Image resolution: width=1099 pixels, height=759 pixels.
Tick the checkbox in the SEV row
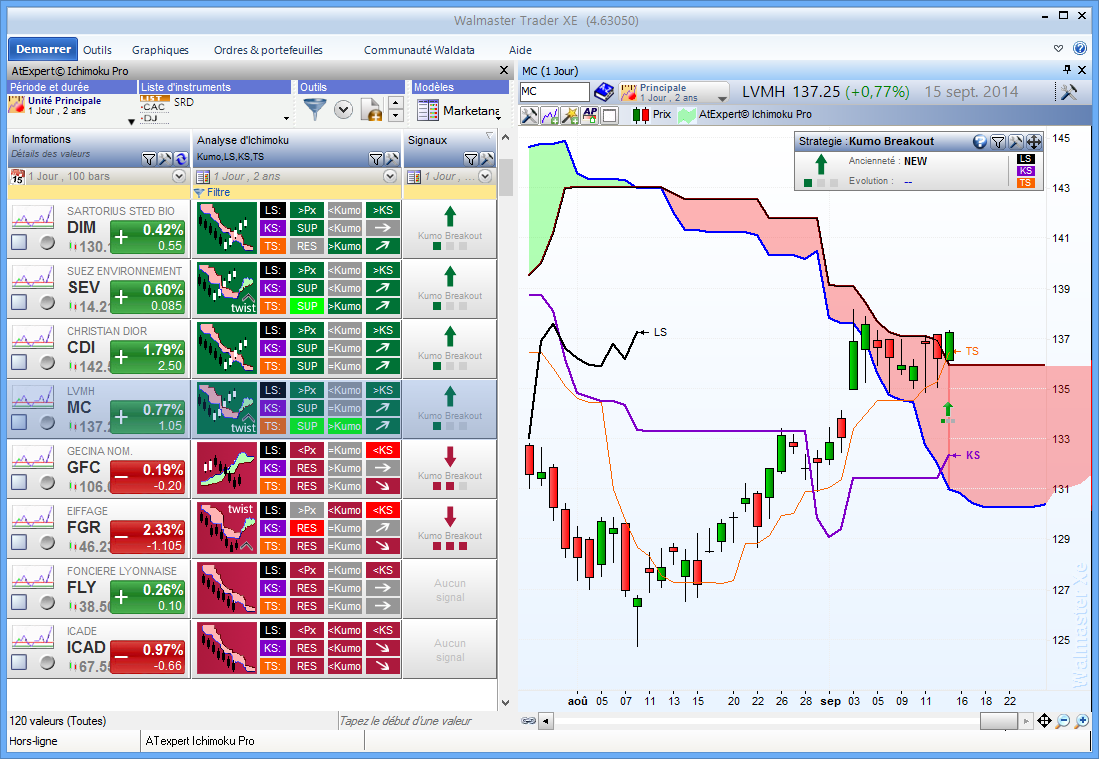pos(19,302)
